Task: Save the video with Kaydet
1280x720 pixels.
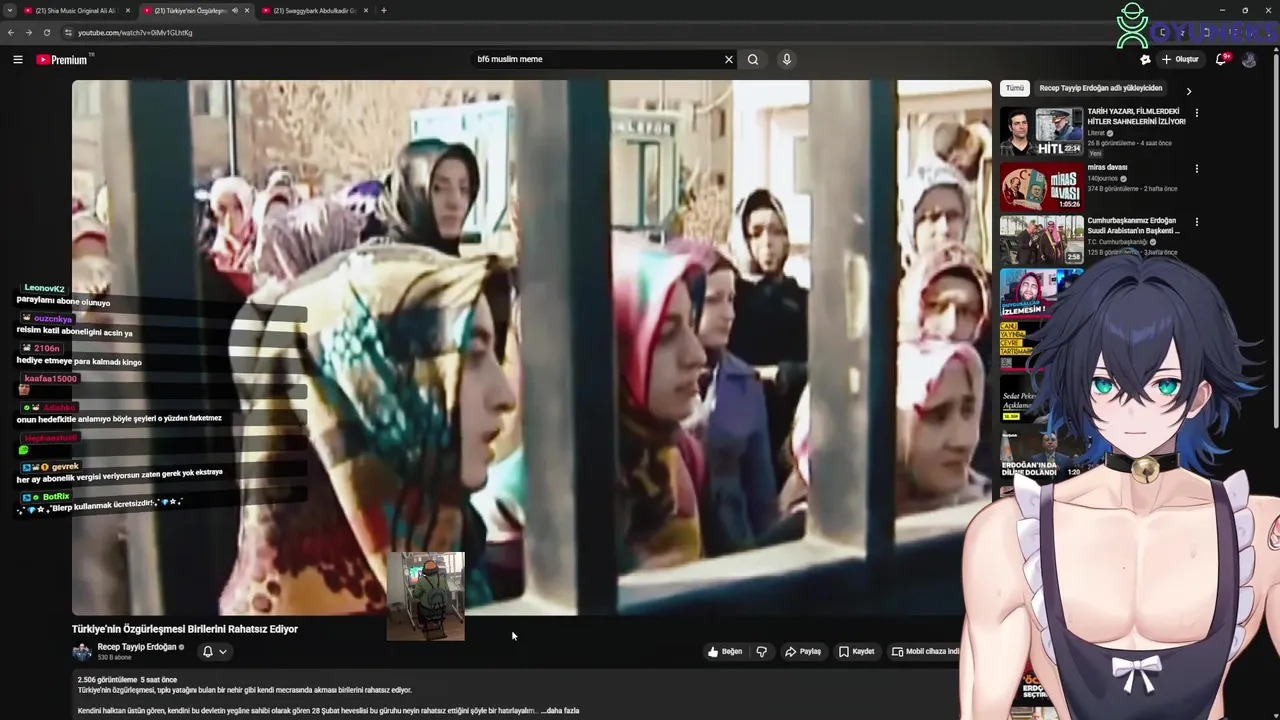Action: coord(857,651)
